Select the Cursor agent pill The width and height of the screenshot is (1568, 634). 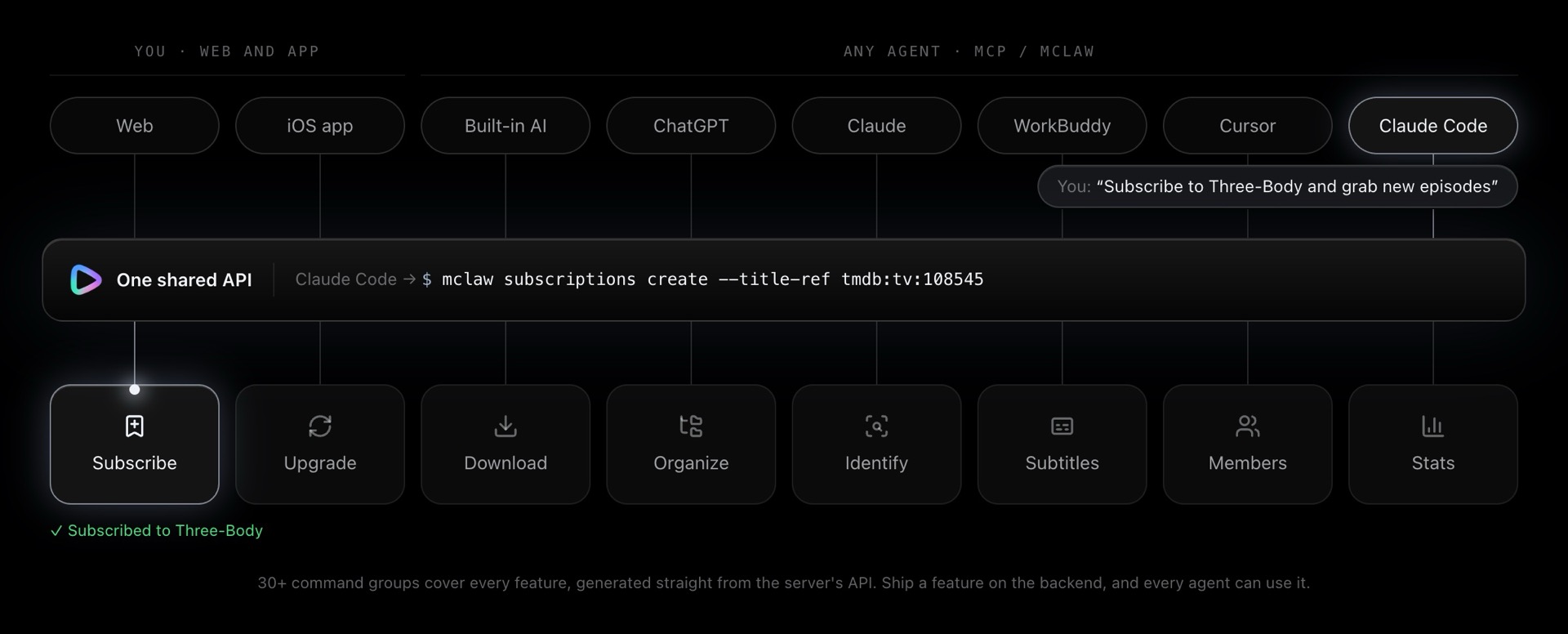click(x=1248, y=126)
